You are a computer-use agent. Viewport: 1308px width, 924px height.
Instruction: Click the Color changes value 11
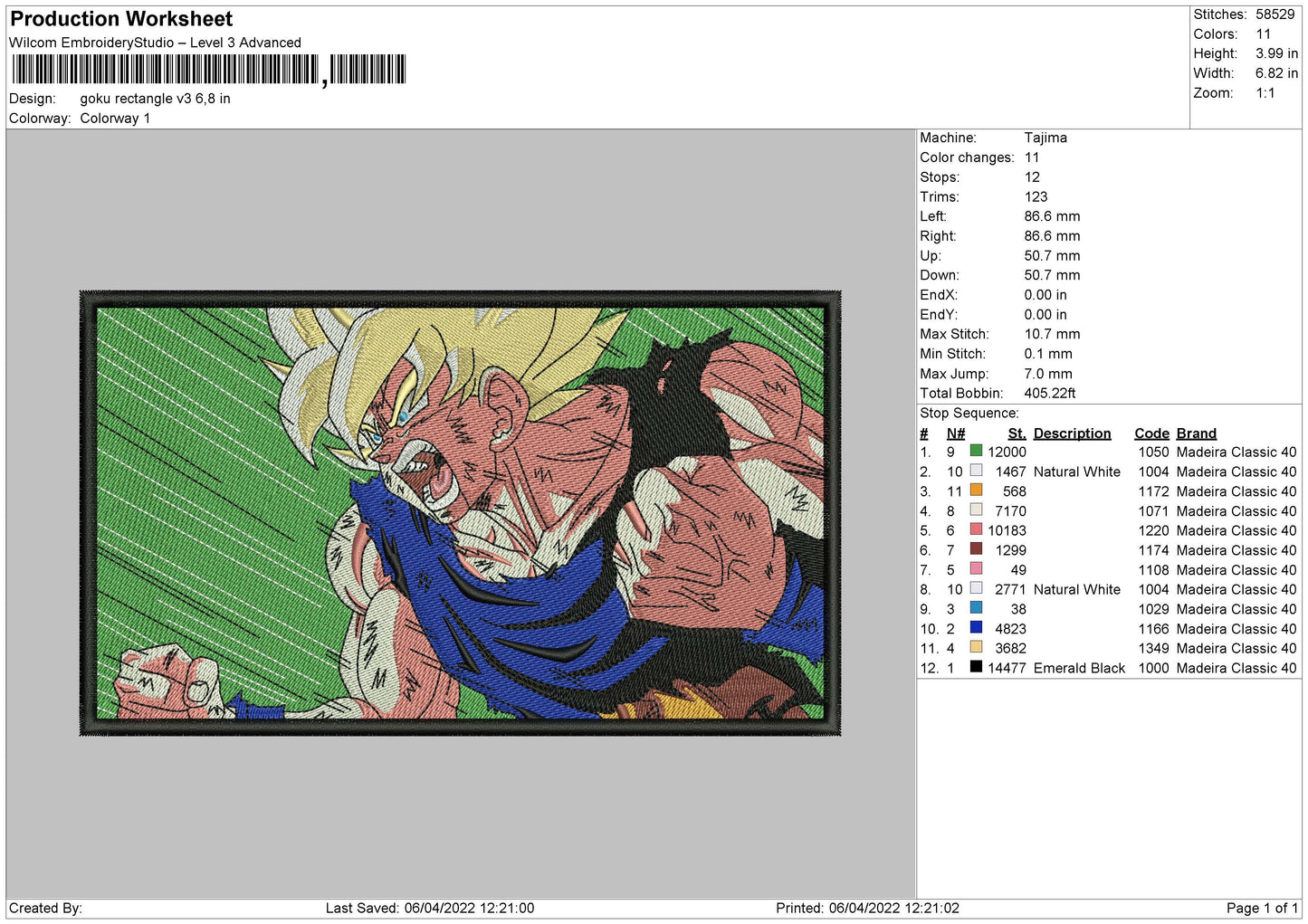[x=1032, y=157]
